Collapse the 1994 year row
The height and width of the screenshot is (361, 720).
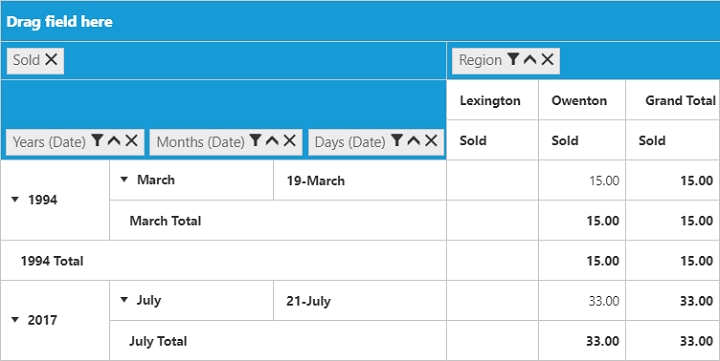click(15, 199)
